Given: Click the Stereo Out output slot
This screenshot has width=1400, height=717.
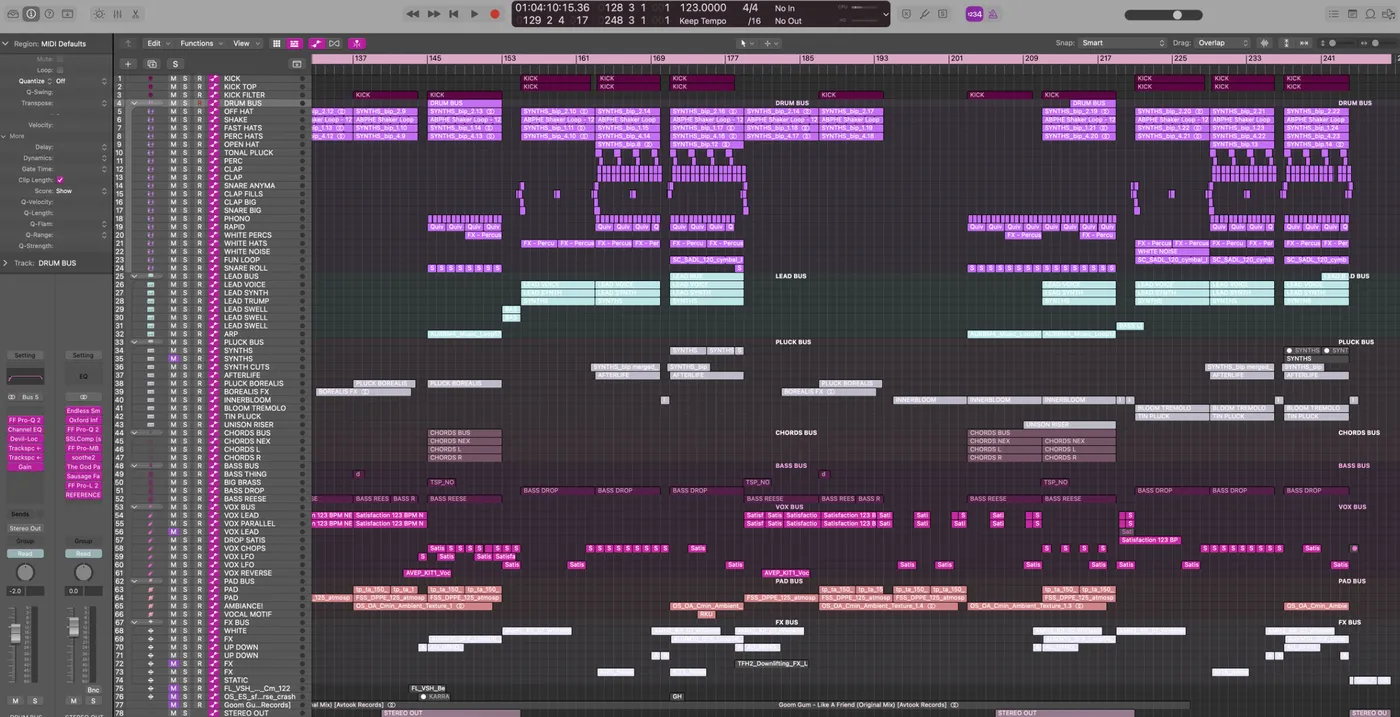Looking at the screenshot, I should pyautogui.click(x=25, y=528).
